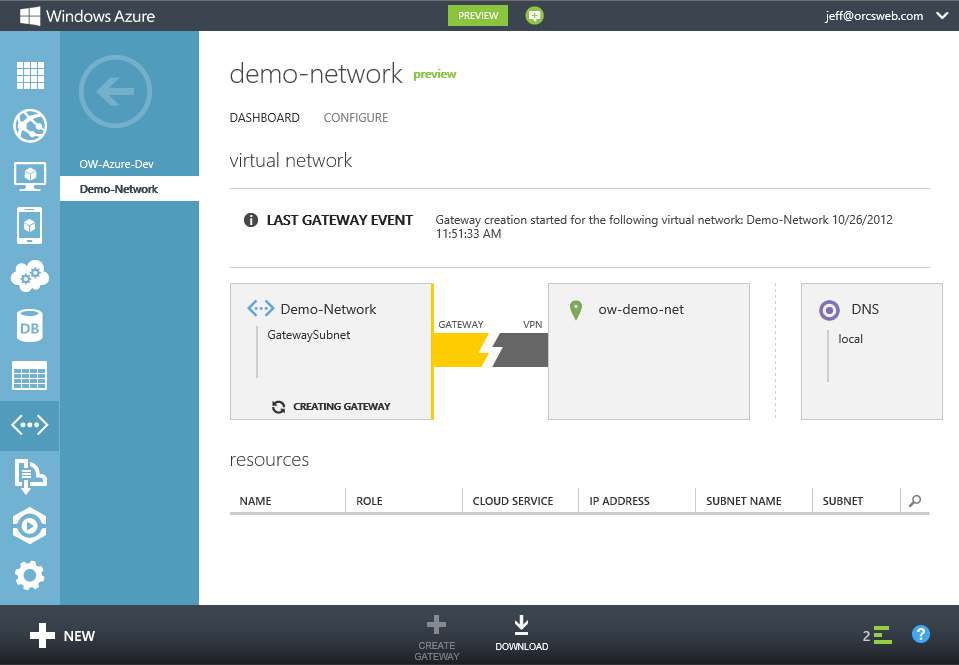The image size is (959, 665).
Task: Open the help question mark icon
Action: [920, 634]
